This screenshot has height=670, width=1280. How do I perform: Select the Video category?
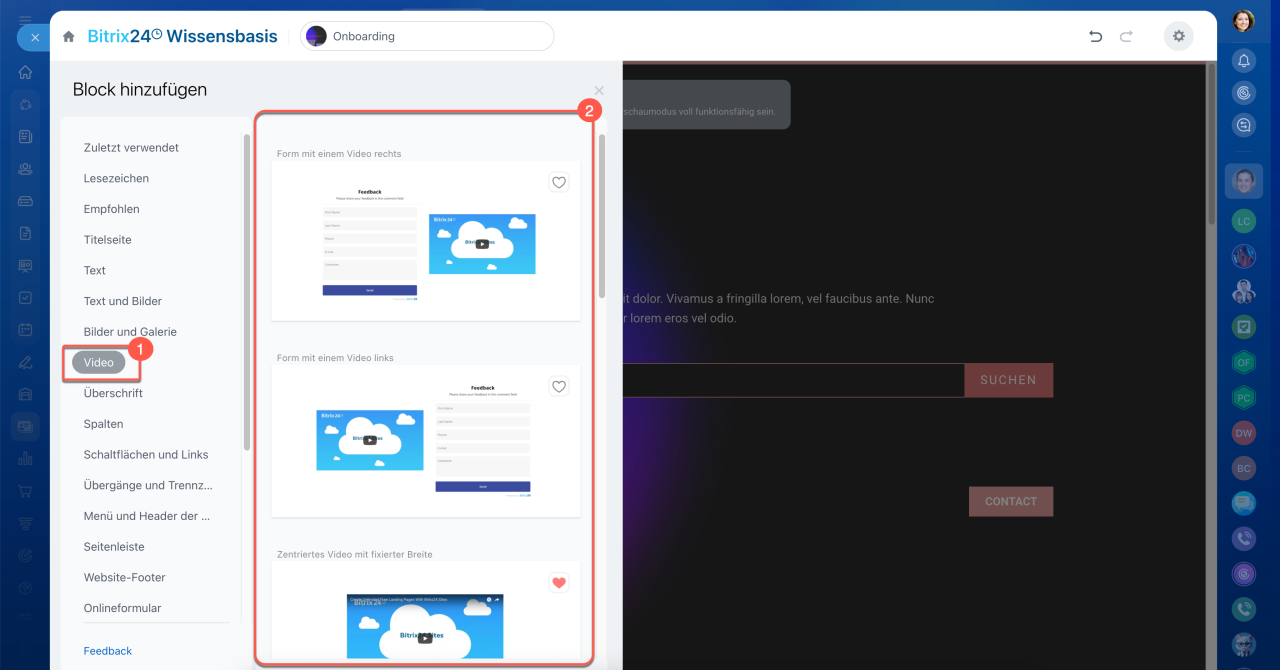99,362
